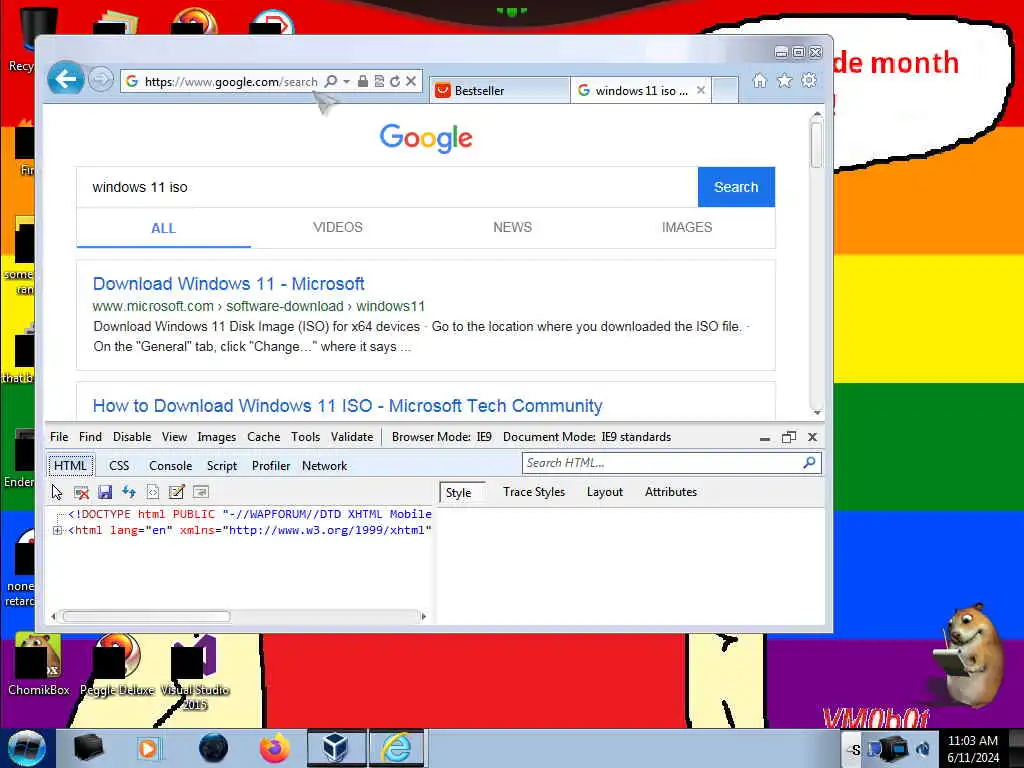Click the Search HTML input field

661,463
